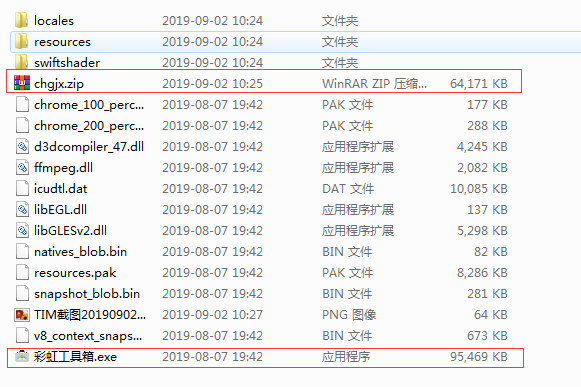Select the file name chrome_200_perc...

tap(89, 126)
